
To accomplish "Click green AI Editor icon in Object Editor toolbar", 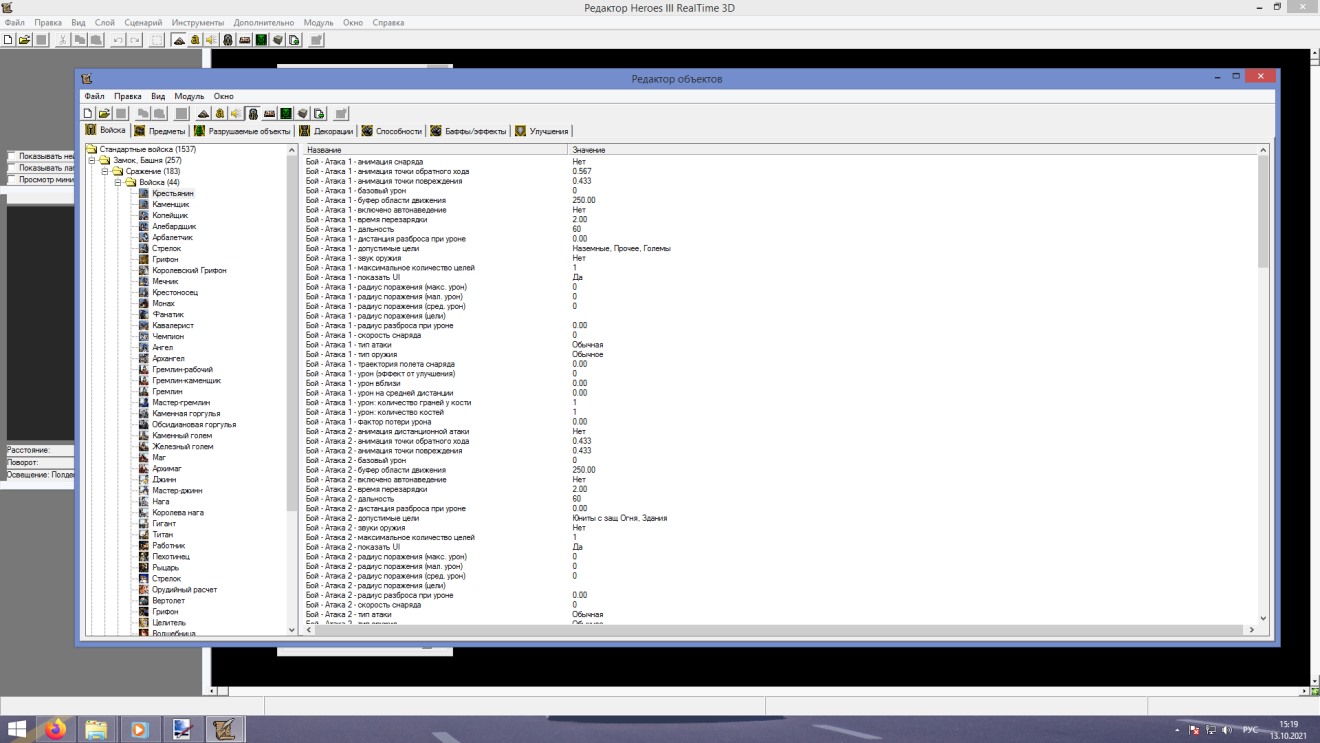I will coord(285,113).
